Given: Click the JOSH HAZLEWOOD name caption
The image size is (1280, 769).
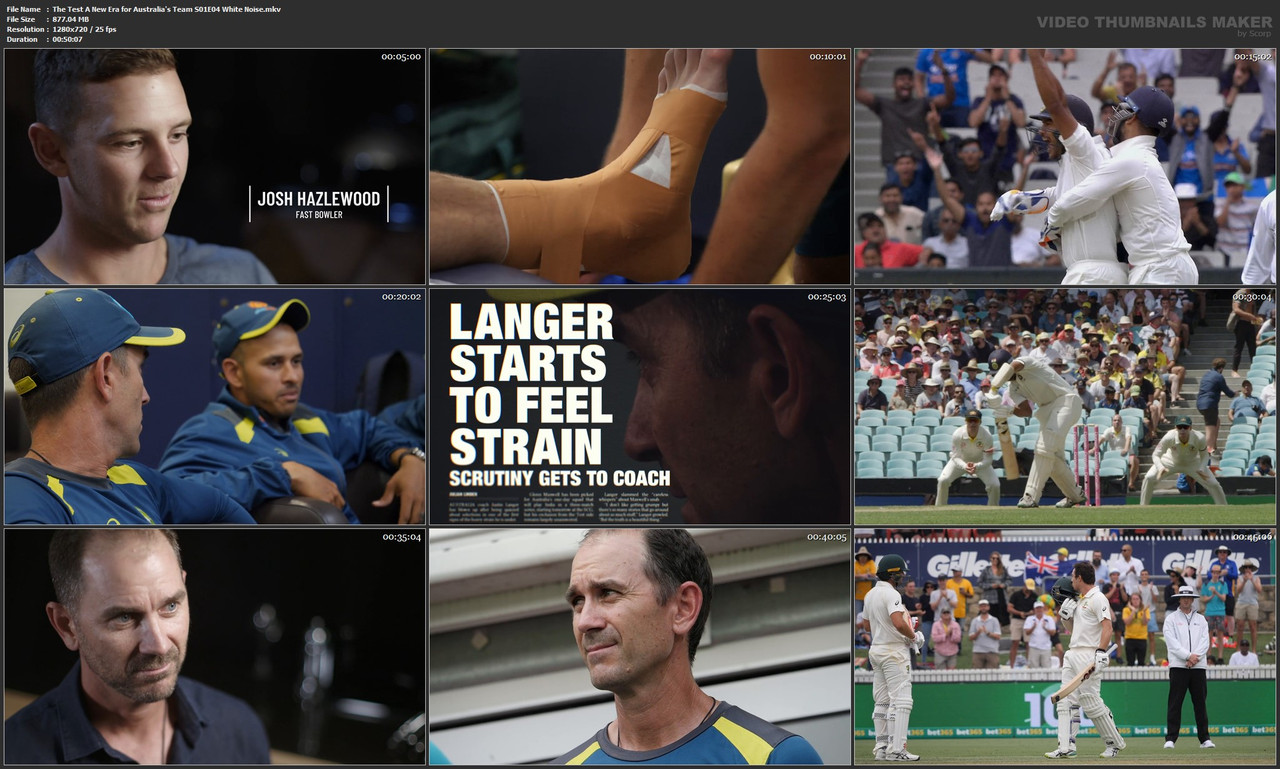Looking at the screenshot, I should [x=319, y=199].
